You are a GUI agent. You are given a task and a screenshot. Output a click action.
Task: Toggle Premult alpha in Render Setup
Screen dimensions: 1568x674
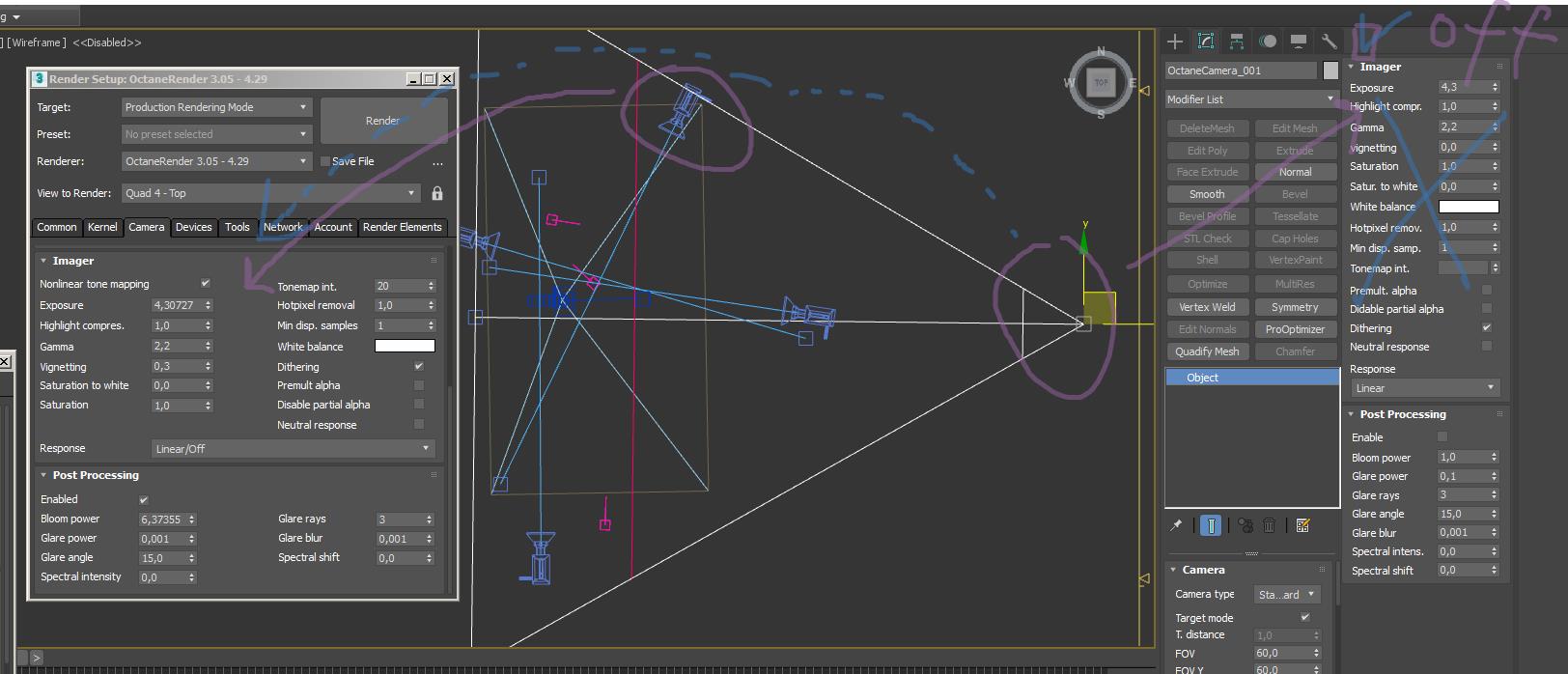[x=419, y=385]
